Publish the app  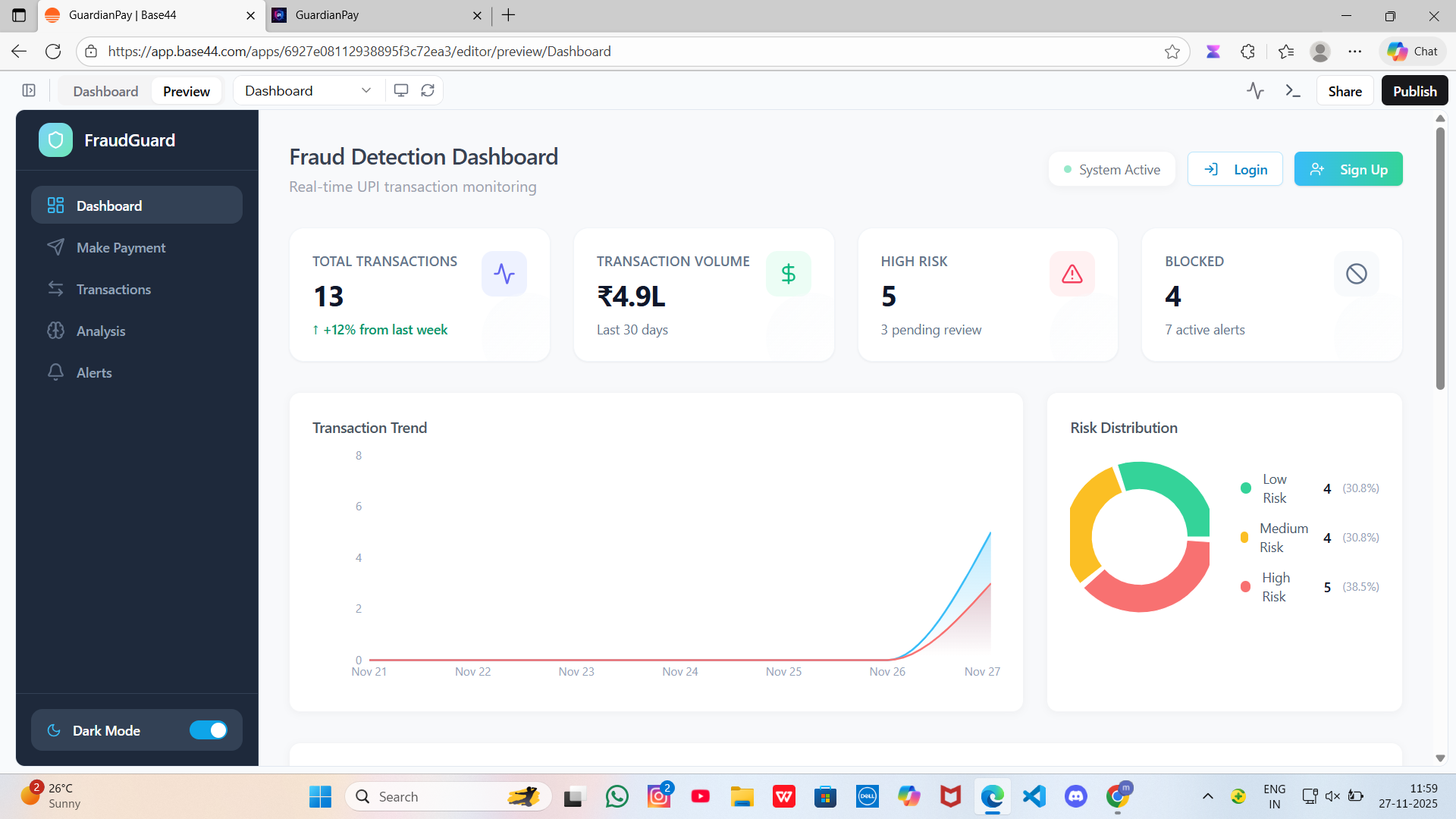tap(1414, 90)
